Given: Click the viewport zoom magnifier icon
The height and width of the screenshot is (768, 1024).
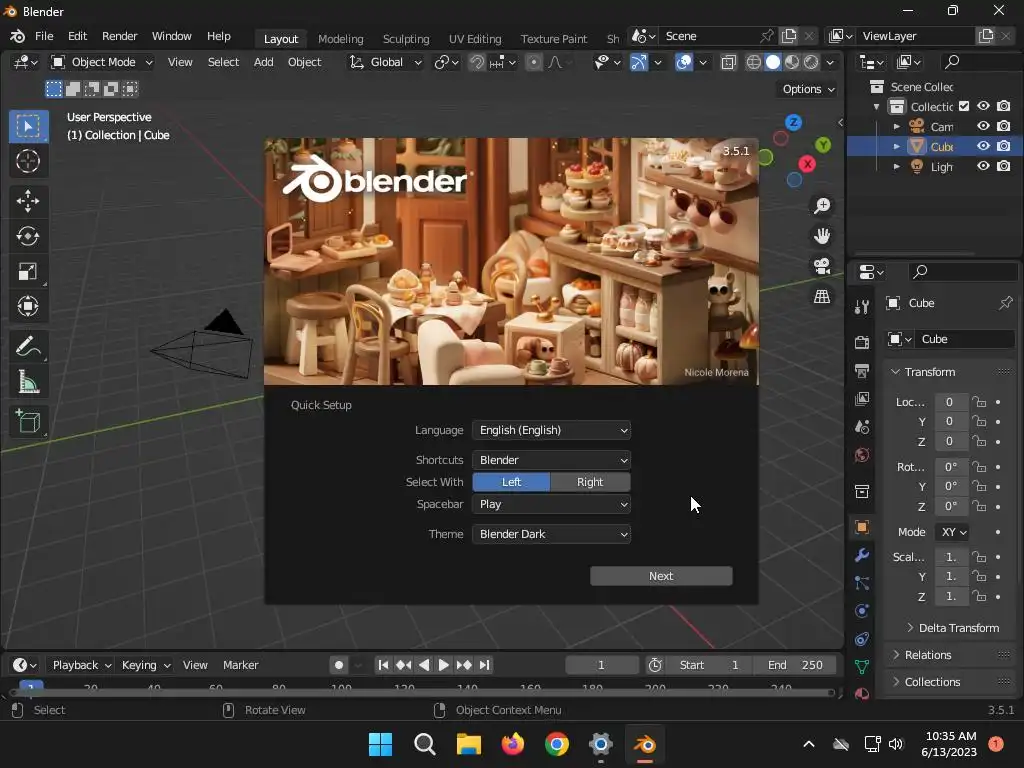Looking at the screenshot, I should click(x=822, y=206).
